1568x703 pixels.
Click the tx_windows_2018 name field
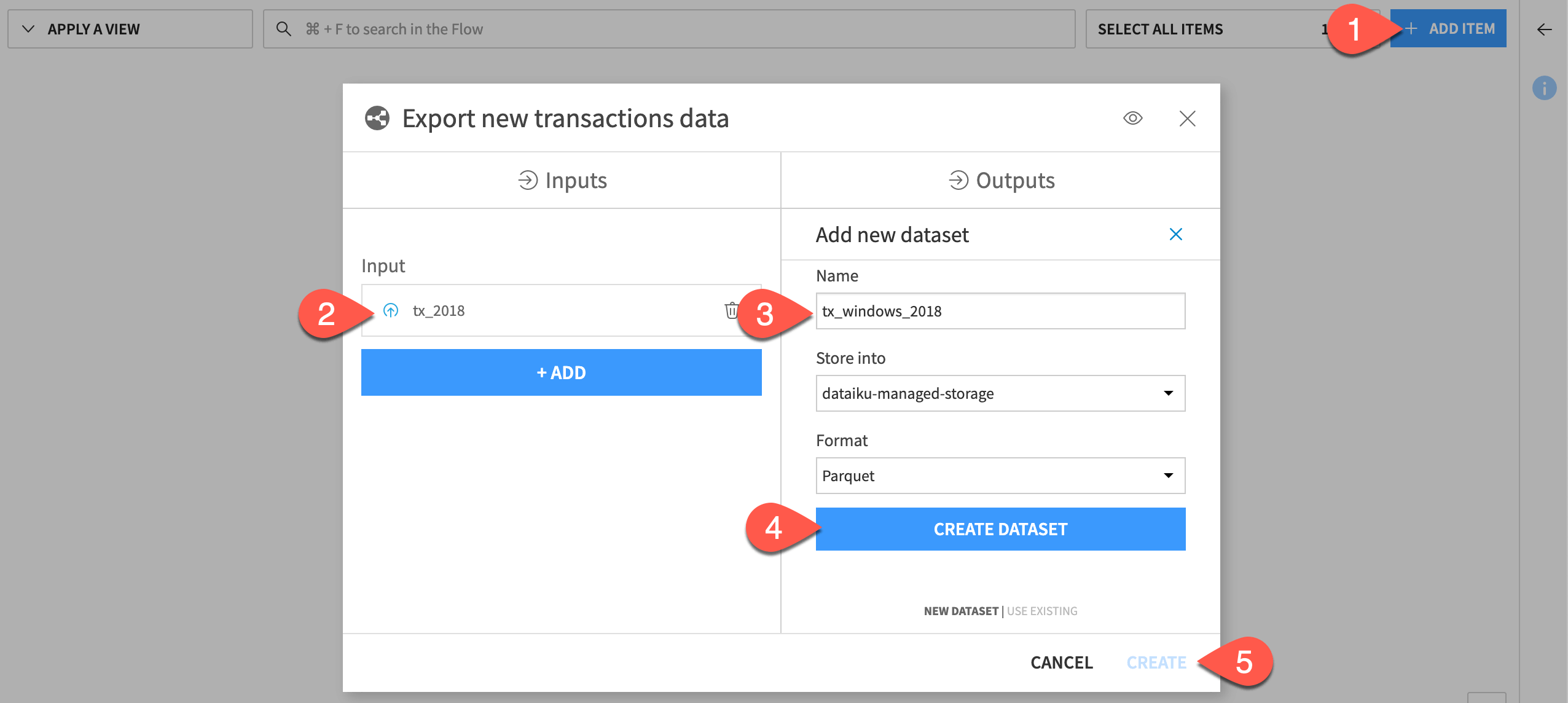coord(999,311)
